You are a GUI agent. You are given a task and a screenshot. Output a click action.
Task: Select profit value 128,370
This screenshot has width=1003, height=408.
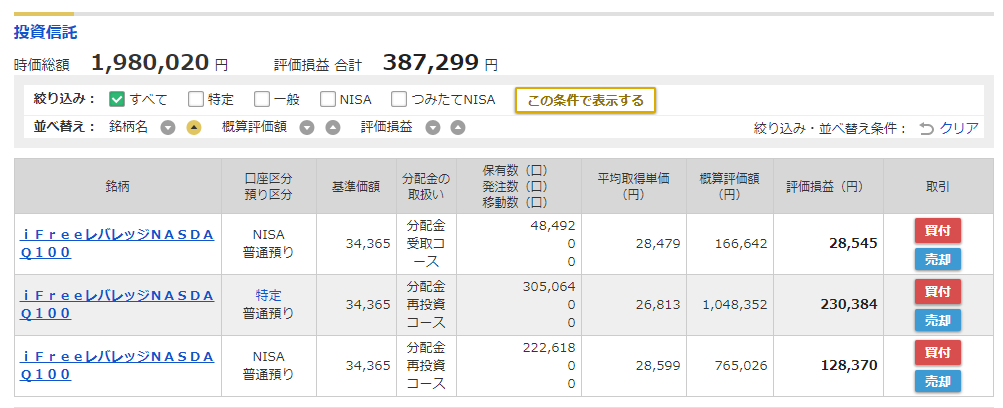point(849,365)
